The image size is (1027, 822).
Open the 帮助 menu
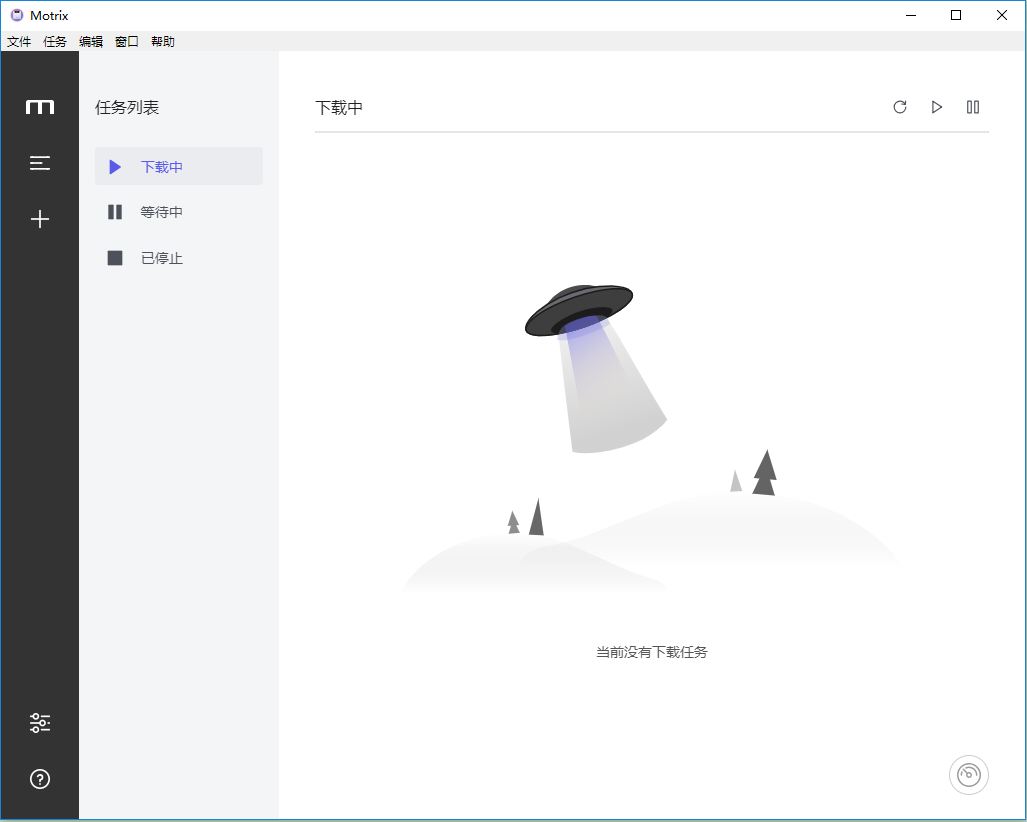(163, 41)
